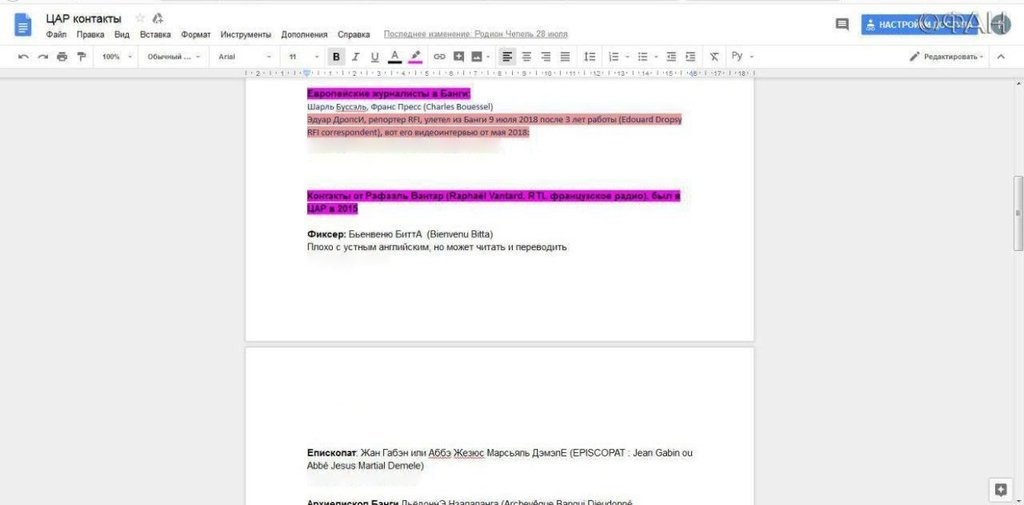Toggle underline formatting
This screenshot has width=1024, height=505.
coord(375,57)
